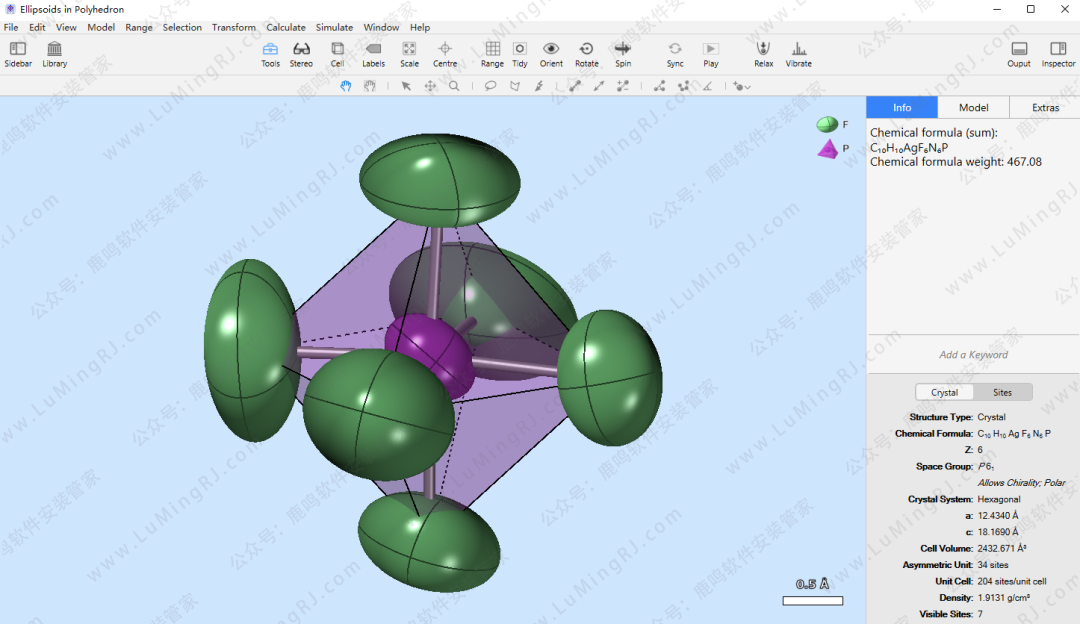Switch to the Model tab

[973, 108]
